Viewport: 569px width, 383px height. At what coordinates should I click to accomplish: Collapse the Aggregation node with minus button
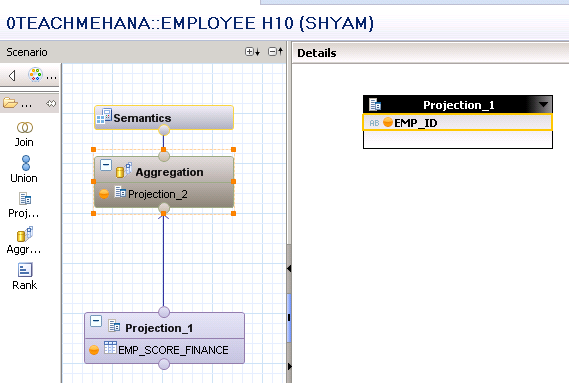click(x=106, y=165)
